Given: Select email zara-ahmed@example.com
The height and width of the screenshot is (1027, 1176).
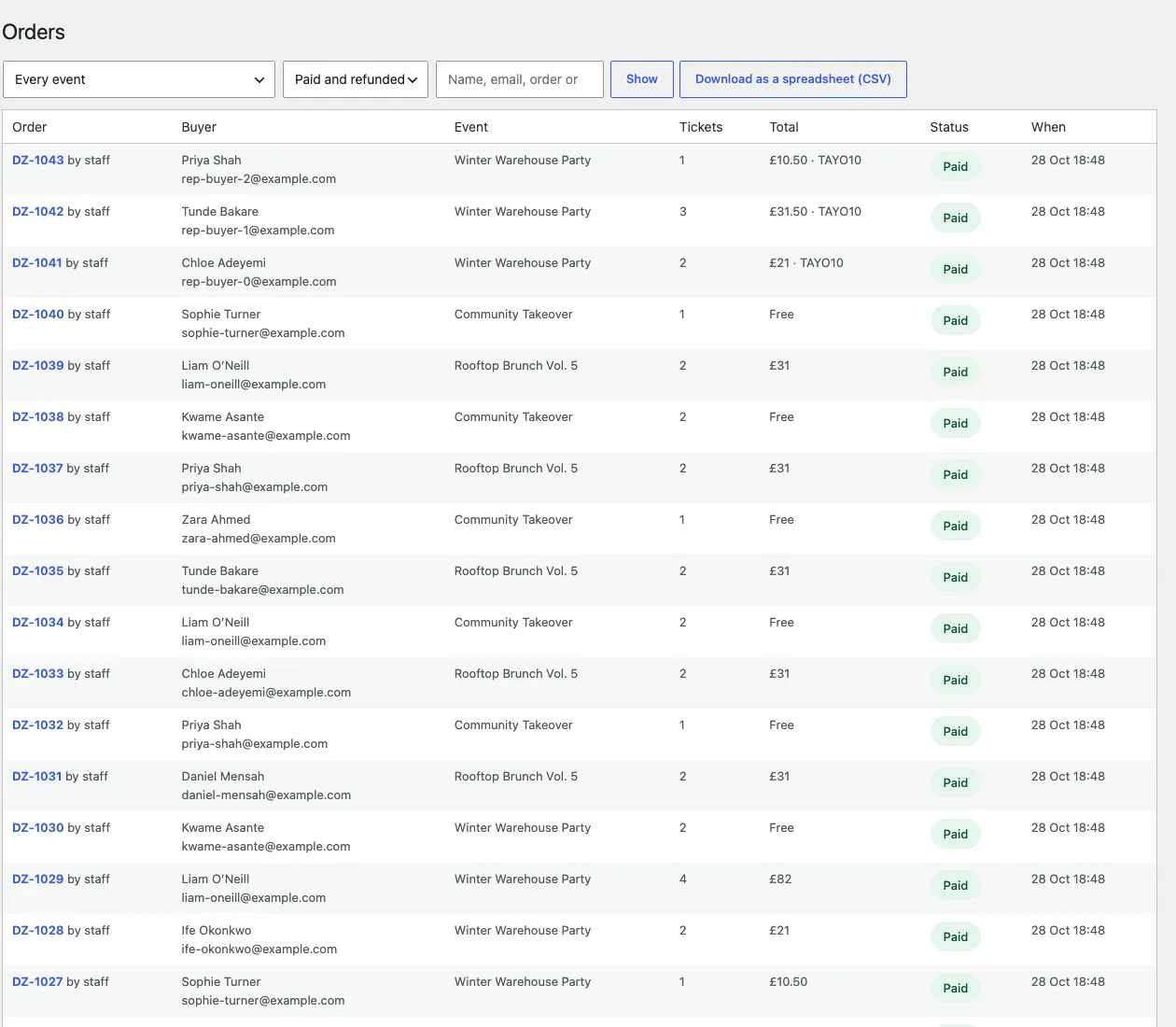Looking at the screenshot, I should coord(259,539).
